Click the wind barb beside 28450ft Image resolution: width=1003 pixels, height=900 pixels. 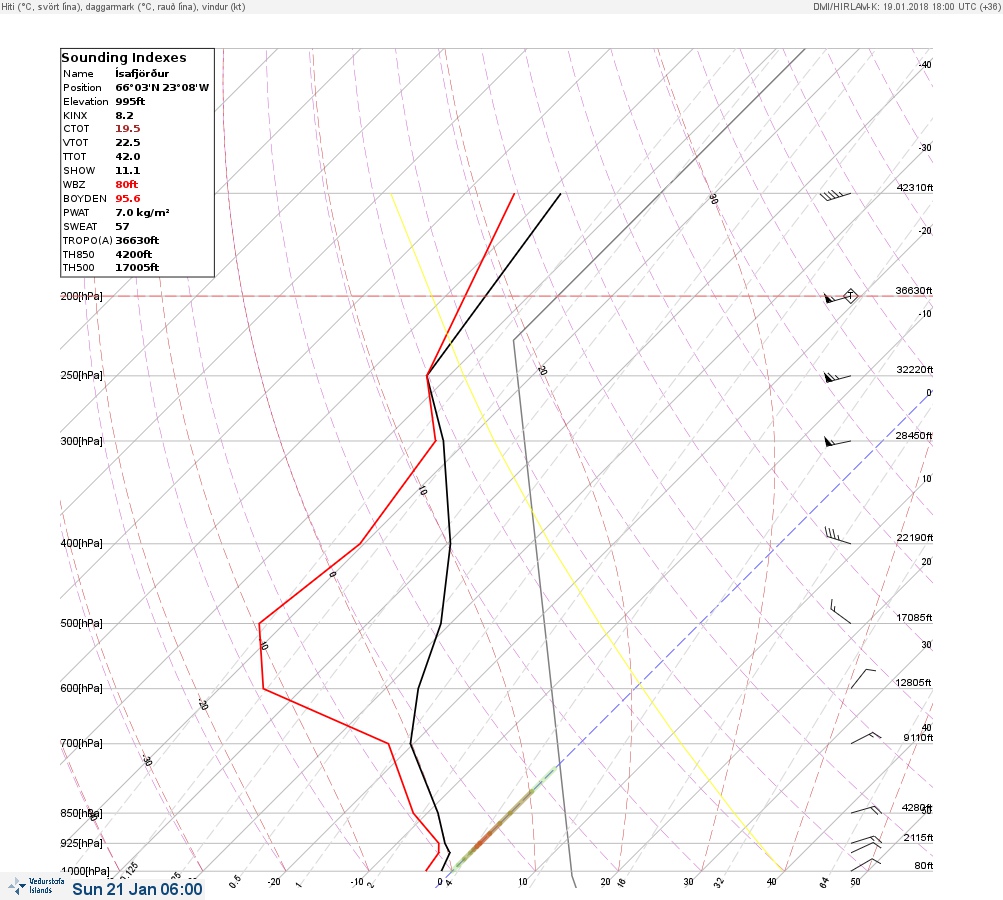click(x=837, y=441)
